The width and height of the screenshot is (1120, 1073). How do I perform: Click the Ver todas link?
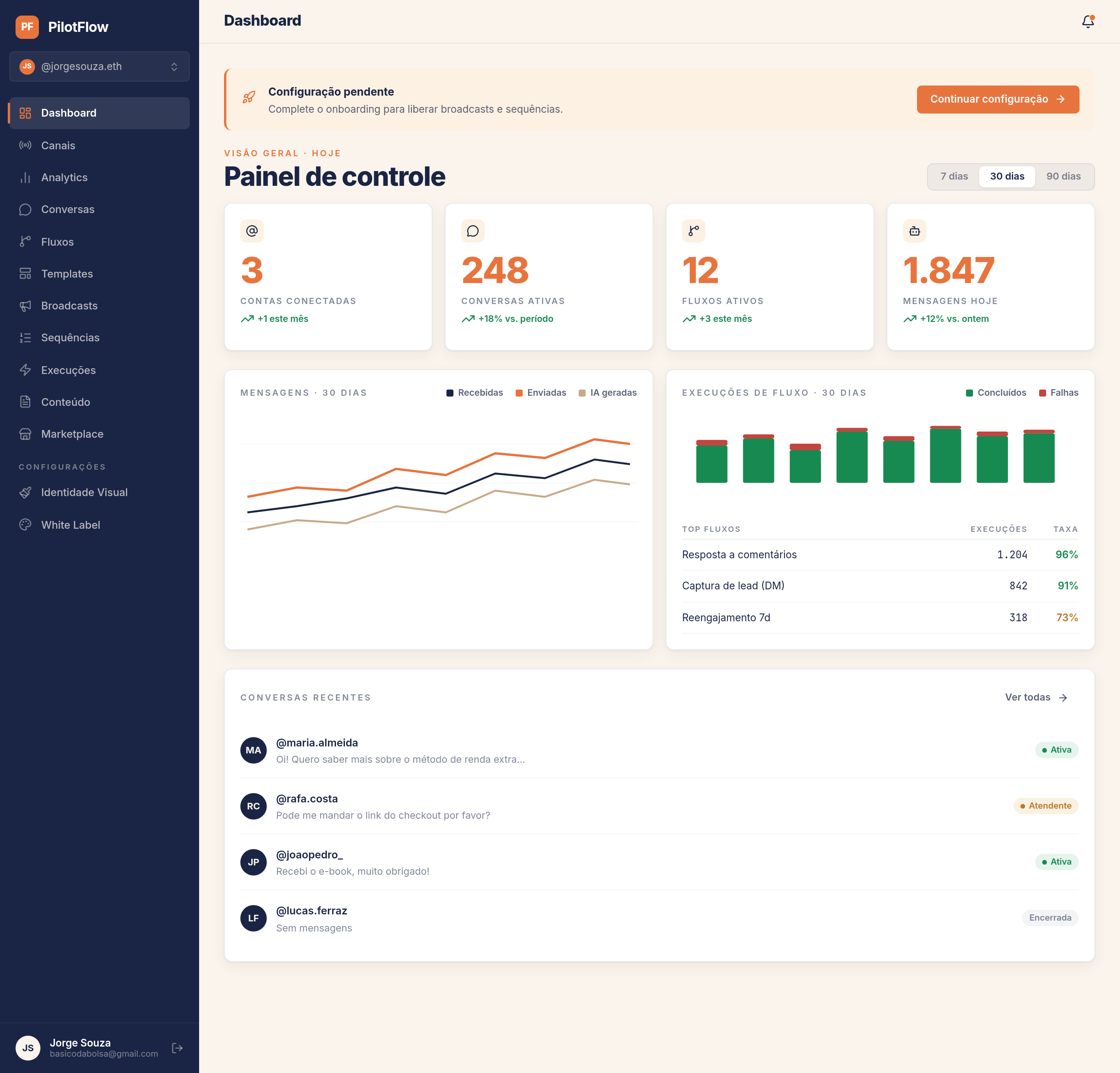point(1036,697)
